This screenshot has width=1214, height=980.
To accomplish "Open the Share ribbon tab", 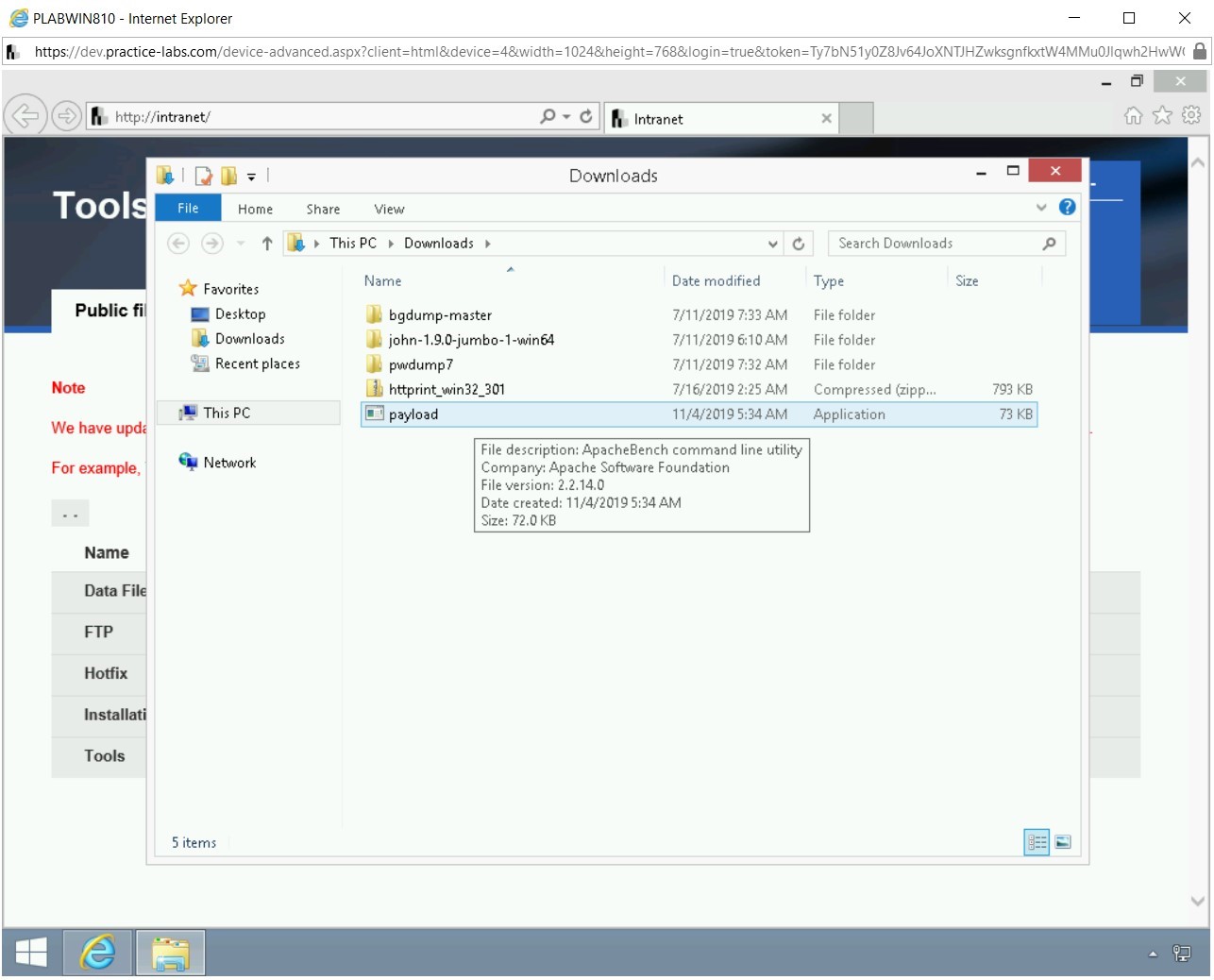I will tap(323, 209).
